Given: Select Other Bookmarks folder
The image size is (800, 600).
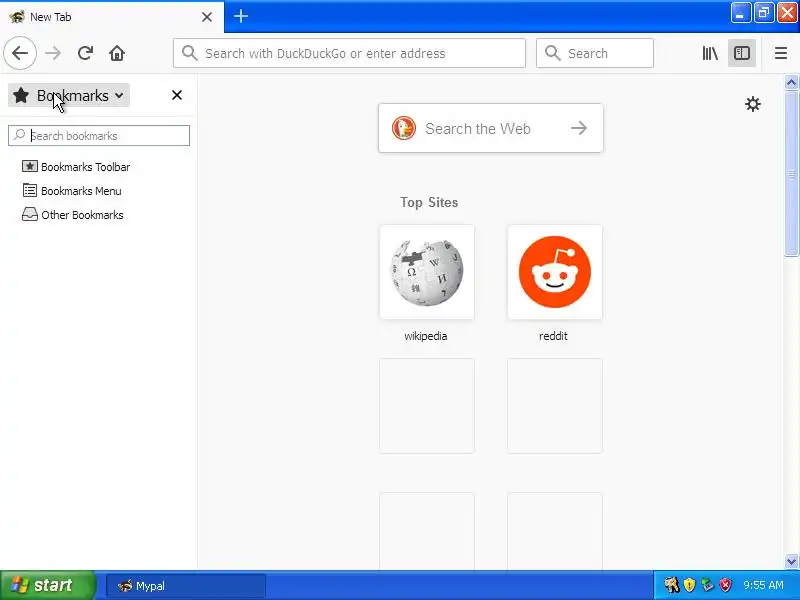Looking at the screenshot, I should (72, 215).
